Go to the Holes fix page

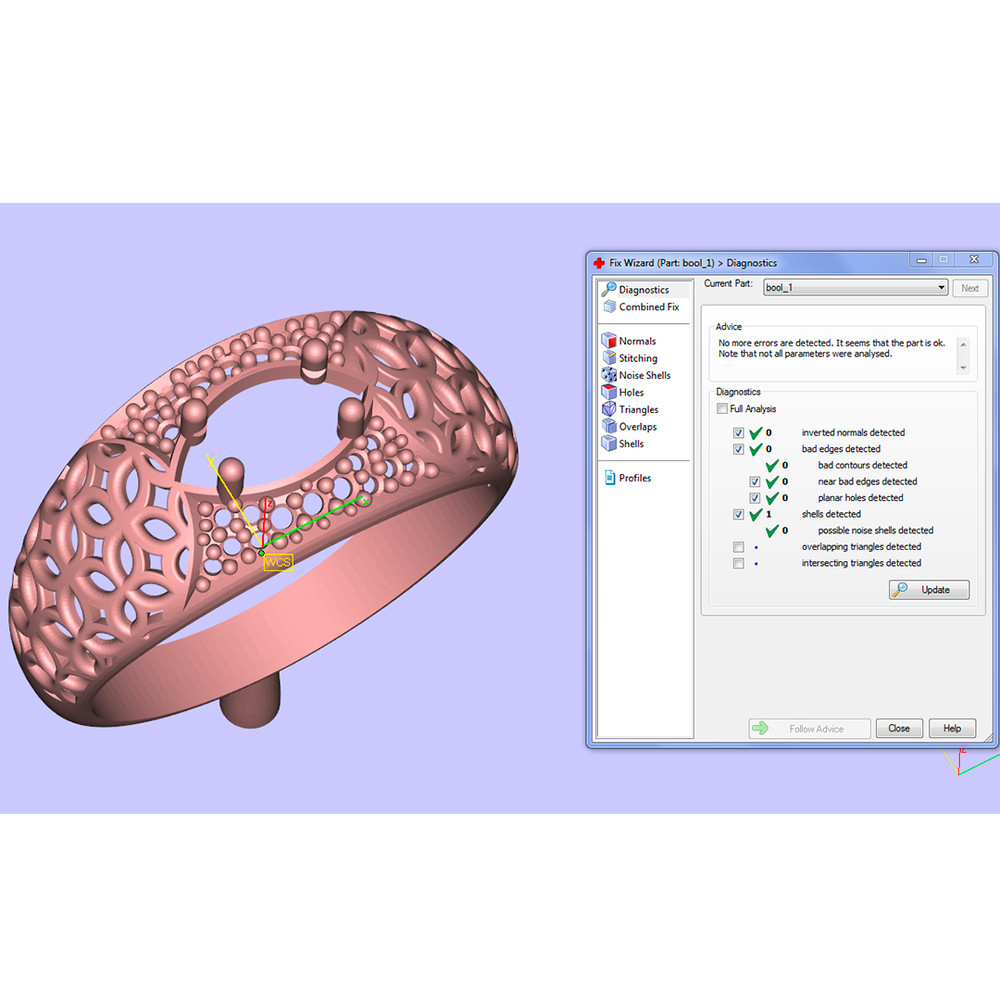click(x=630, y=392)
